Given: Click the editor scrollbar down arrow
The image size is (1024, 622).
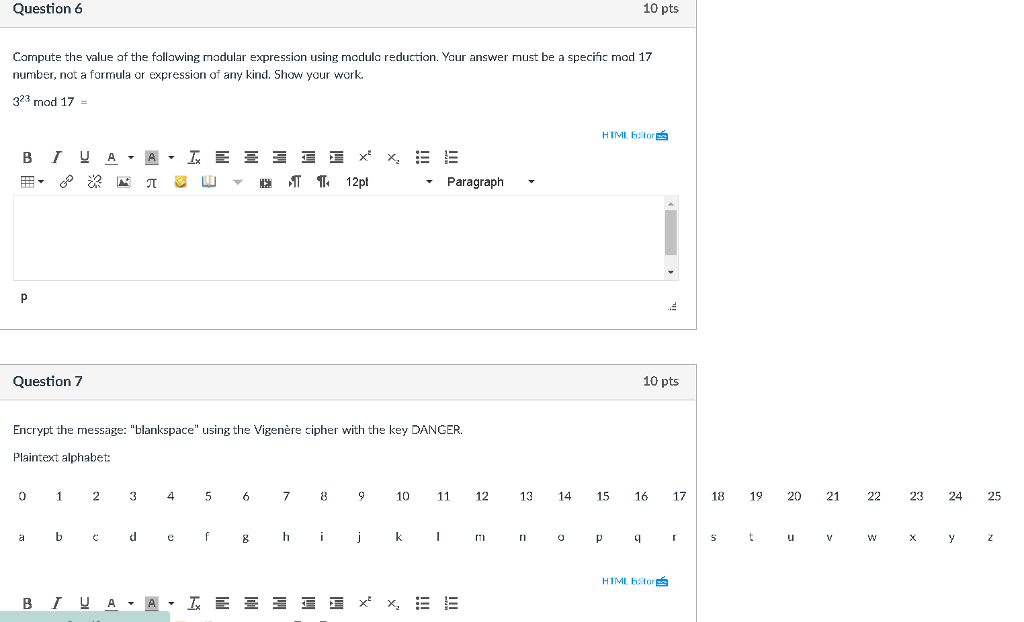Looking at the screenshot, I should [671, 272].
